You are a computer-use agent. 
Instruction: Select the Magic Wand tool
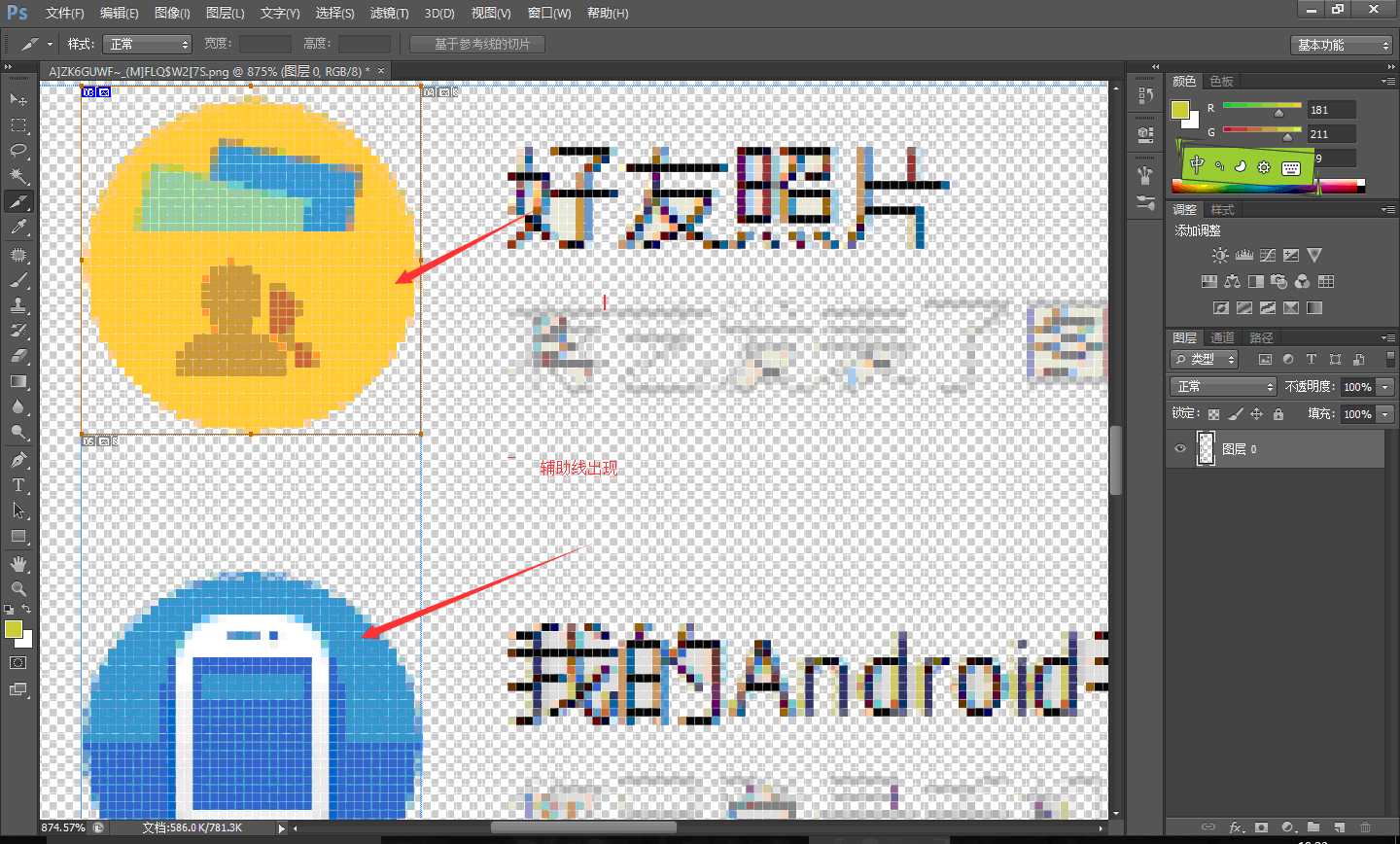pyautogui.click(x=18, y=176)
